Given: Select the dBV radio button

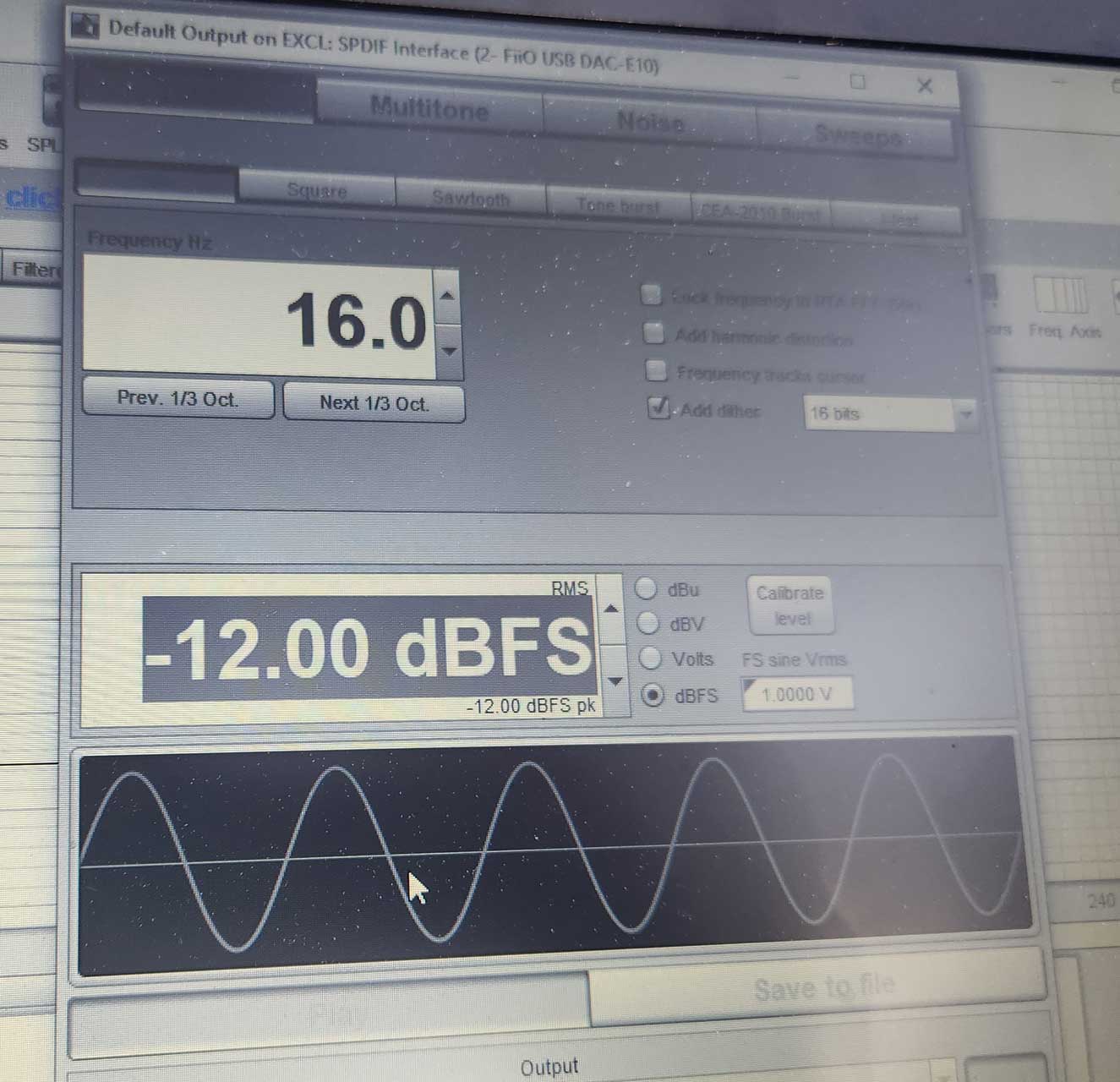Looking at the screenshot, I should [x=647, y=623].
